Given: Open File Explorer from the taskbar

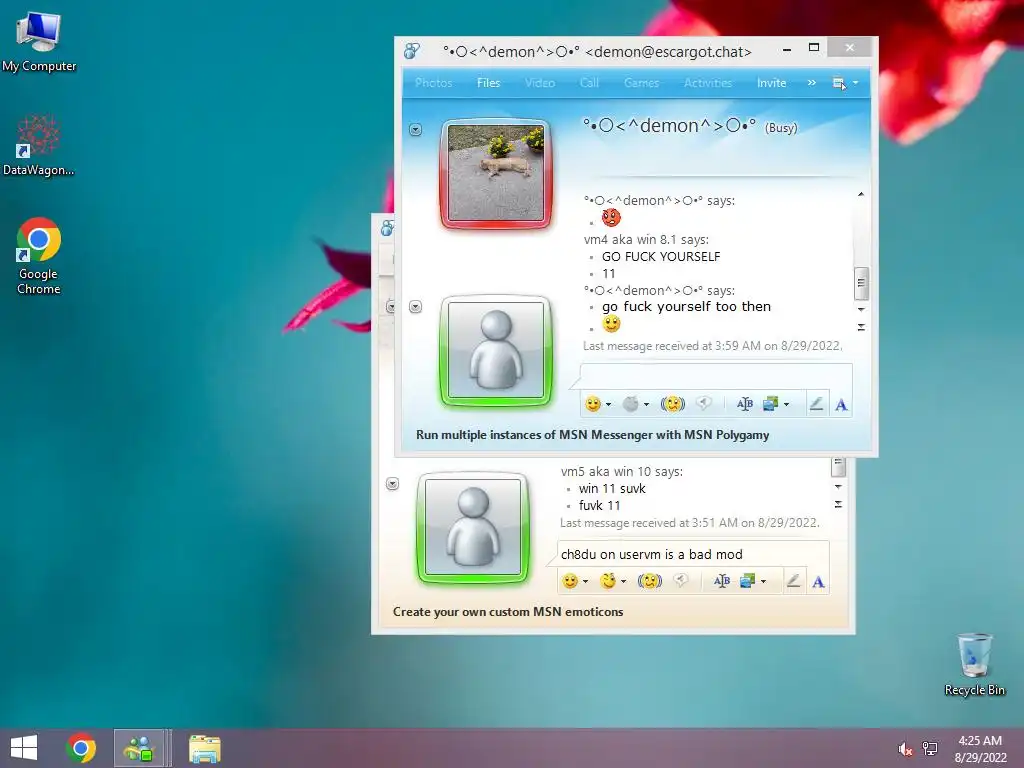Looking at the screenshot, I should pyautogui.click(x=204, y=748).
